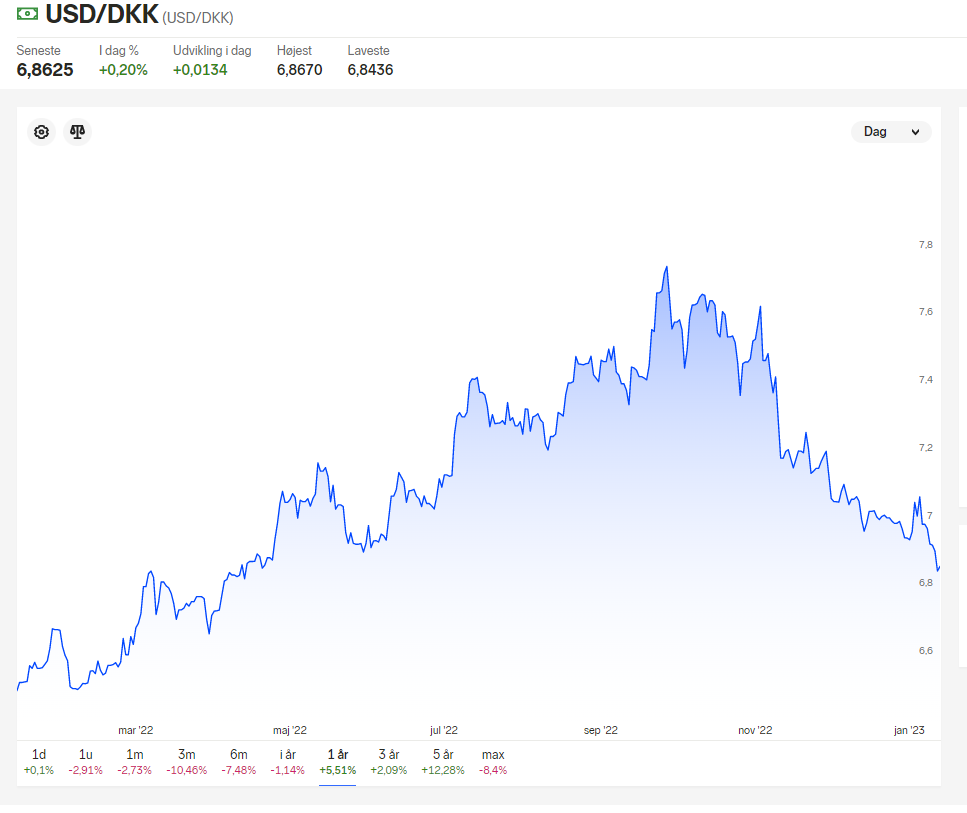
Task: Click the 'sep '22' axis label
Action: coord(601,730)
